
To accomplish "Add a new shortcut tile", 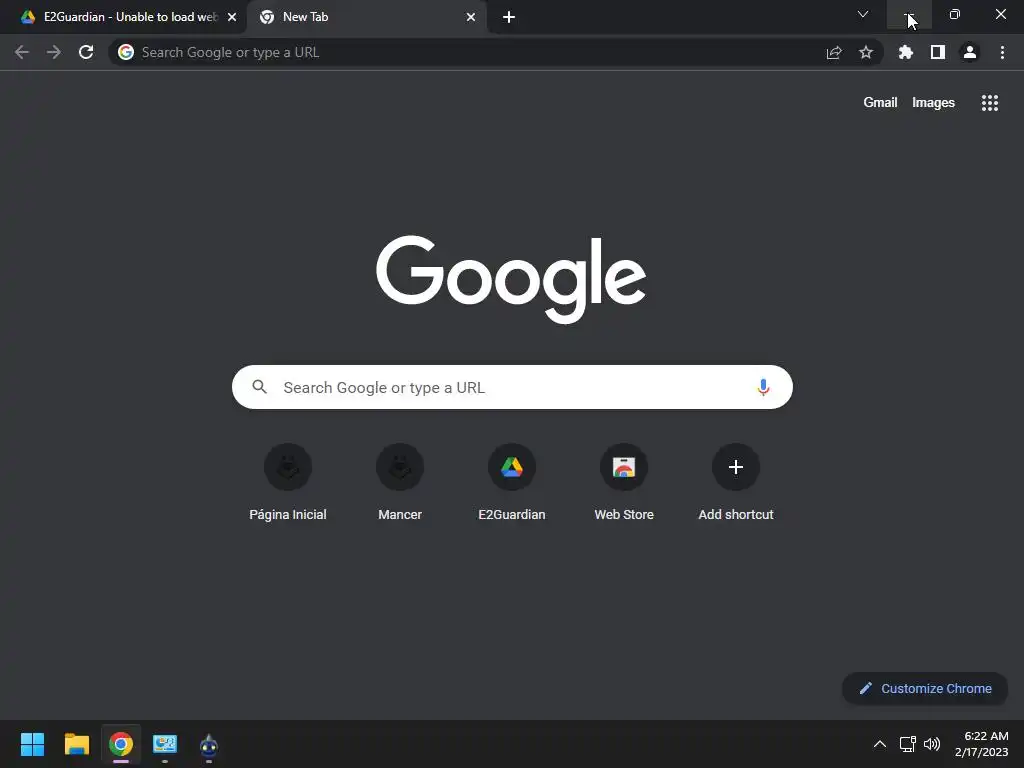I will [736, 482].
